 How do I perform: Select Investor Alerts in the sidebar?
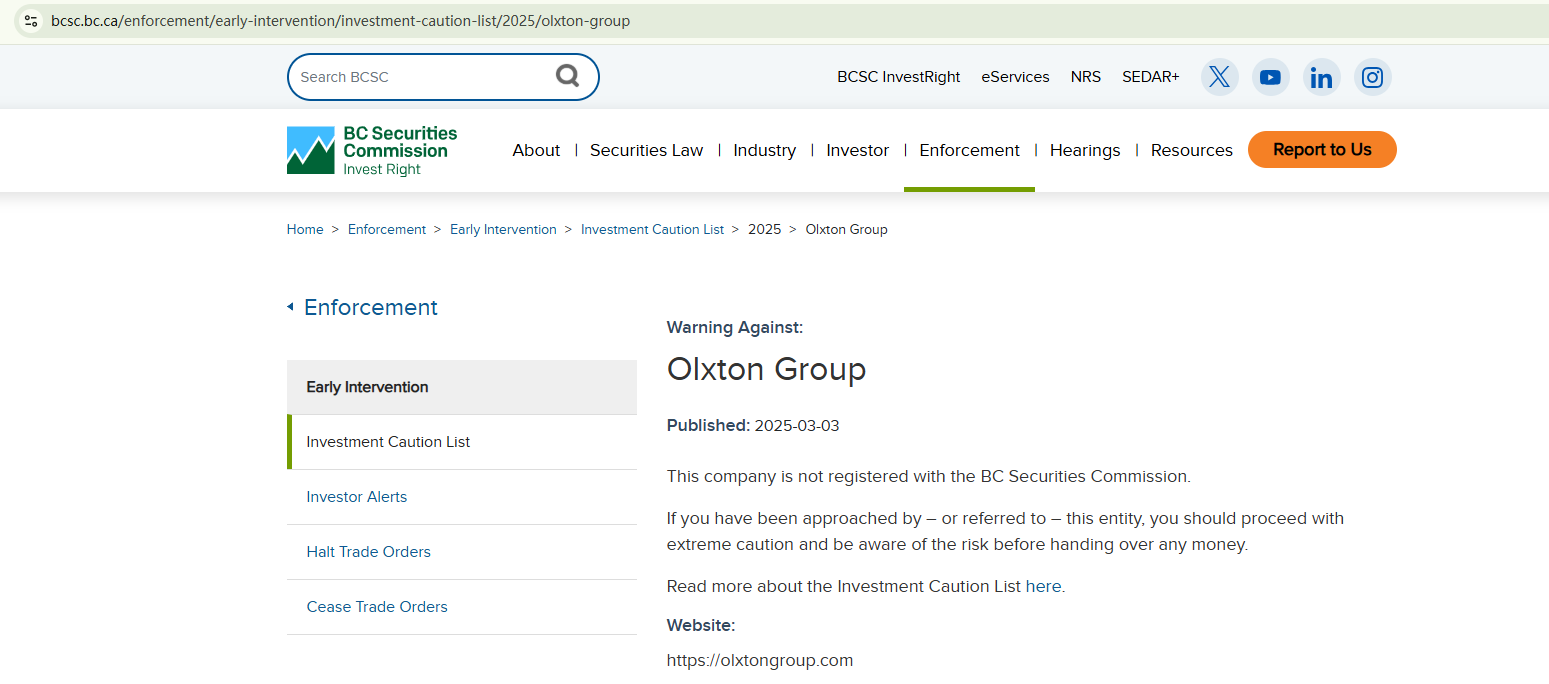(x=356, y=497)
